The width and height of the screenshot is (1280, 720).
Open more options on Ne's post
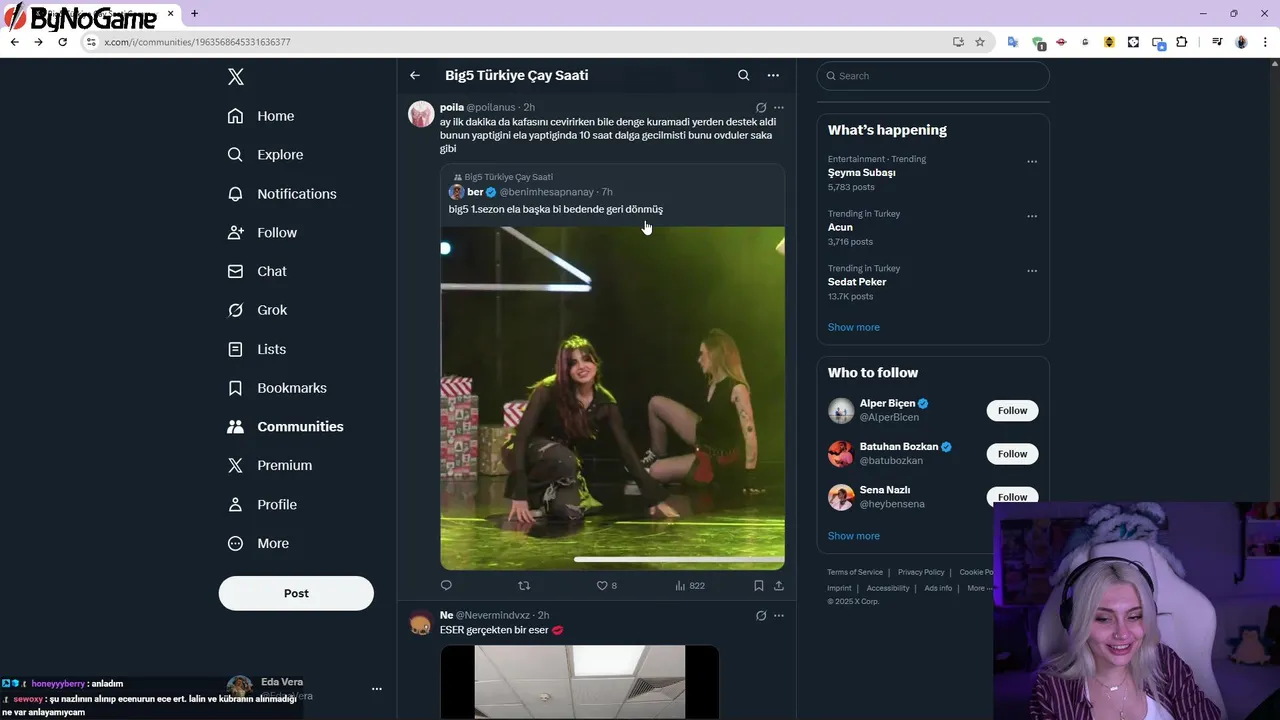click(779, 615)
